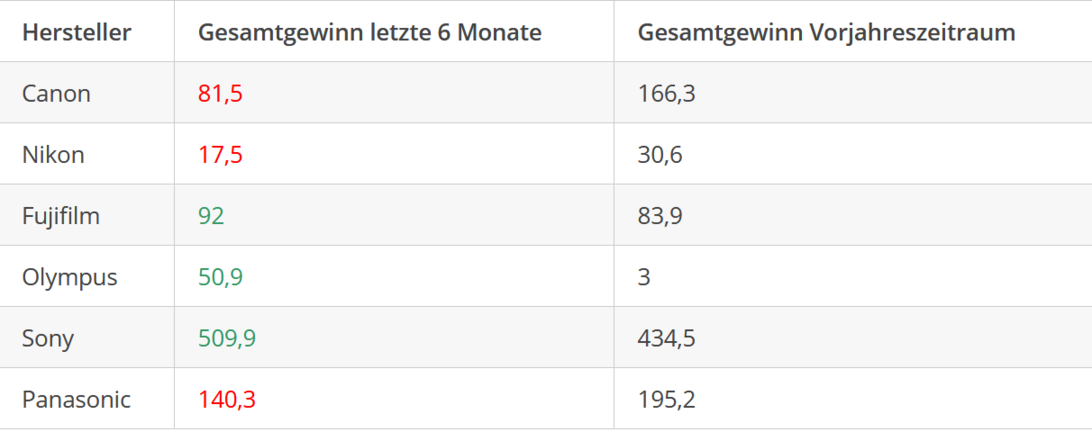Click Fujifilm's previous-year value 83,9

(660, 216)
